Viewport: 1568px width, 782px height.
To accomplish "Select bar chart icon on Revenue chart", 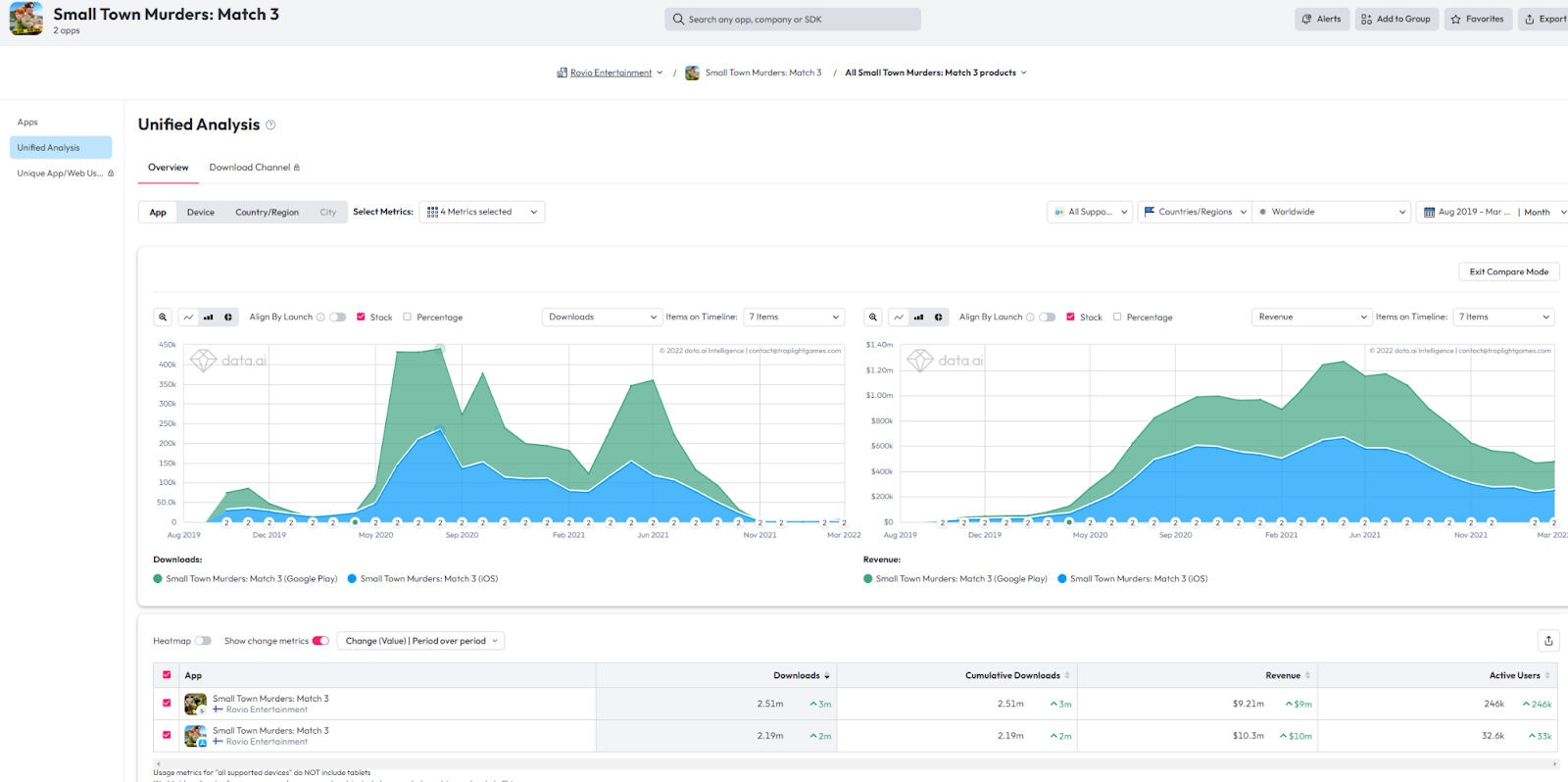I will click(918, 318).
